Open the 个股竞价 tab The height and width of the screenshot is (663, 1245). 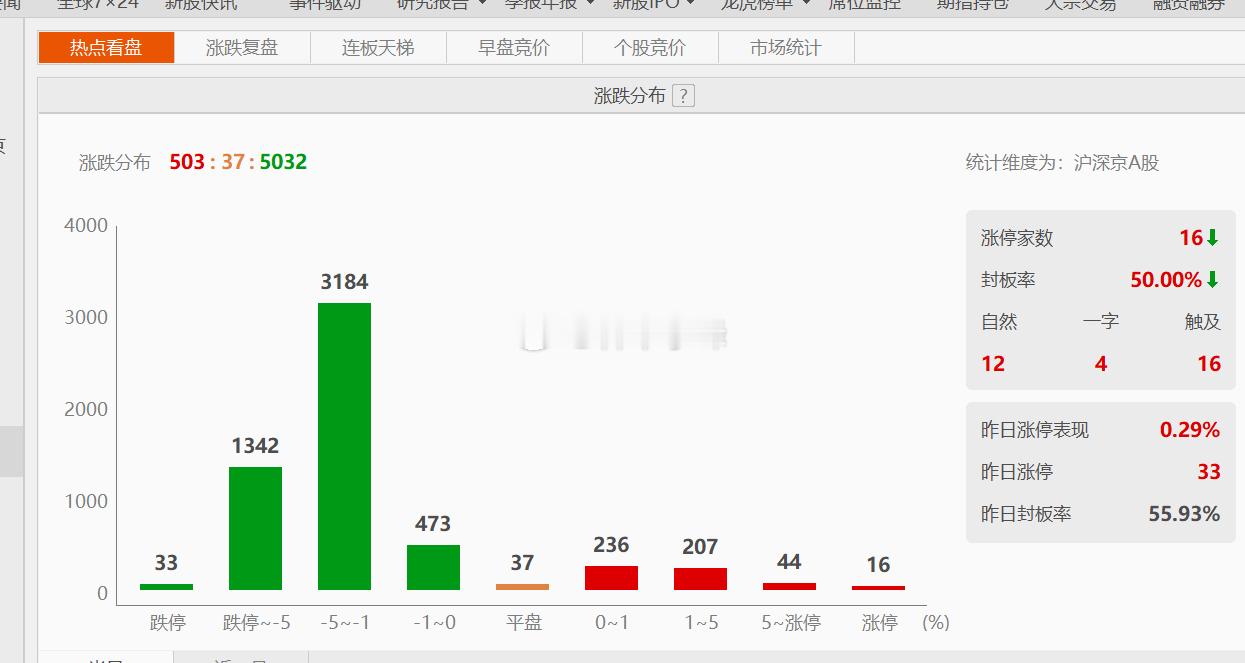pyautogui.click(x=650, y=48)
